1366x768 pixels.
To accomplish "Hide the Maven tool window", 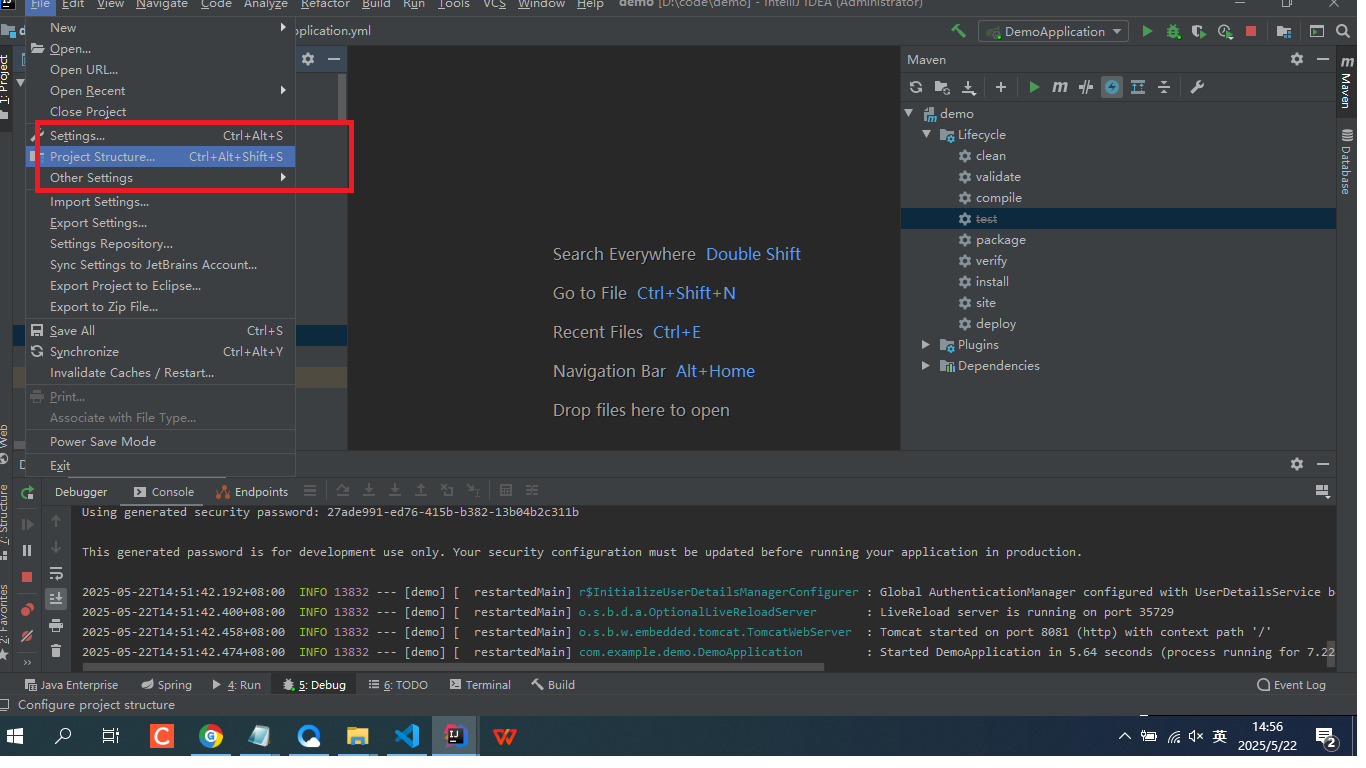I will (x=1323, y=59).
